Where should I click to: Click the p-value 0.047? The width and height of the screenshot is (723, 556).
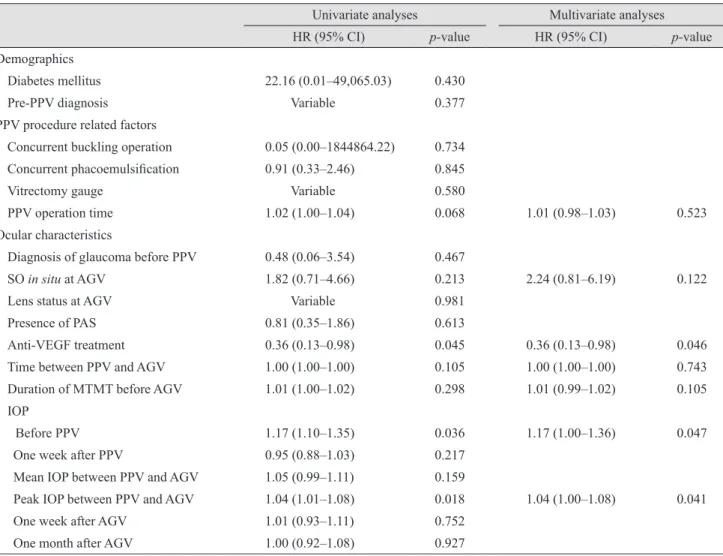point(692,433)
